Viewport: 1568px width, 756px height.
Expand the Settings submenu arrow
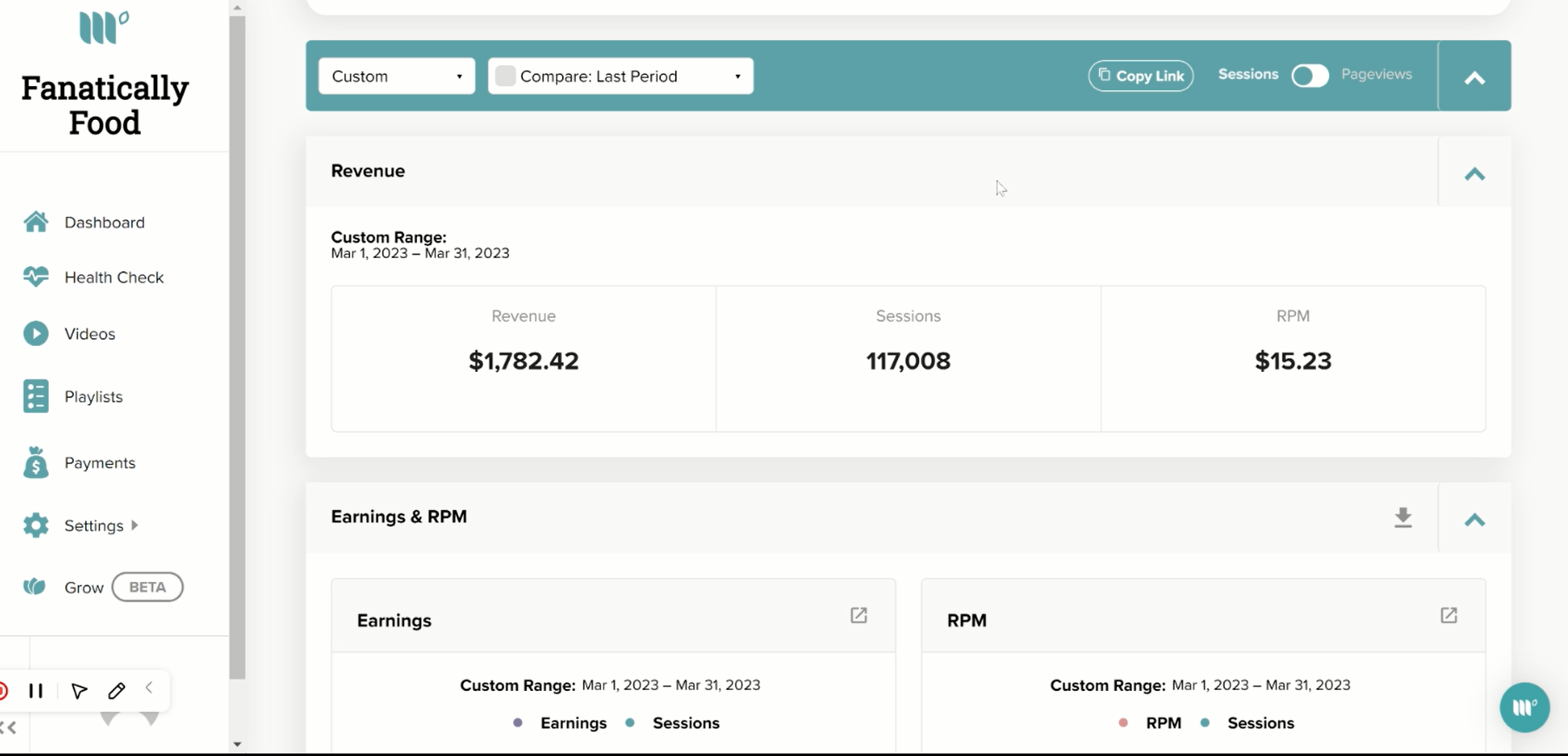pyautogui.click(x=135, y=525)
